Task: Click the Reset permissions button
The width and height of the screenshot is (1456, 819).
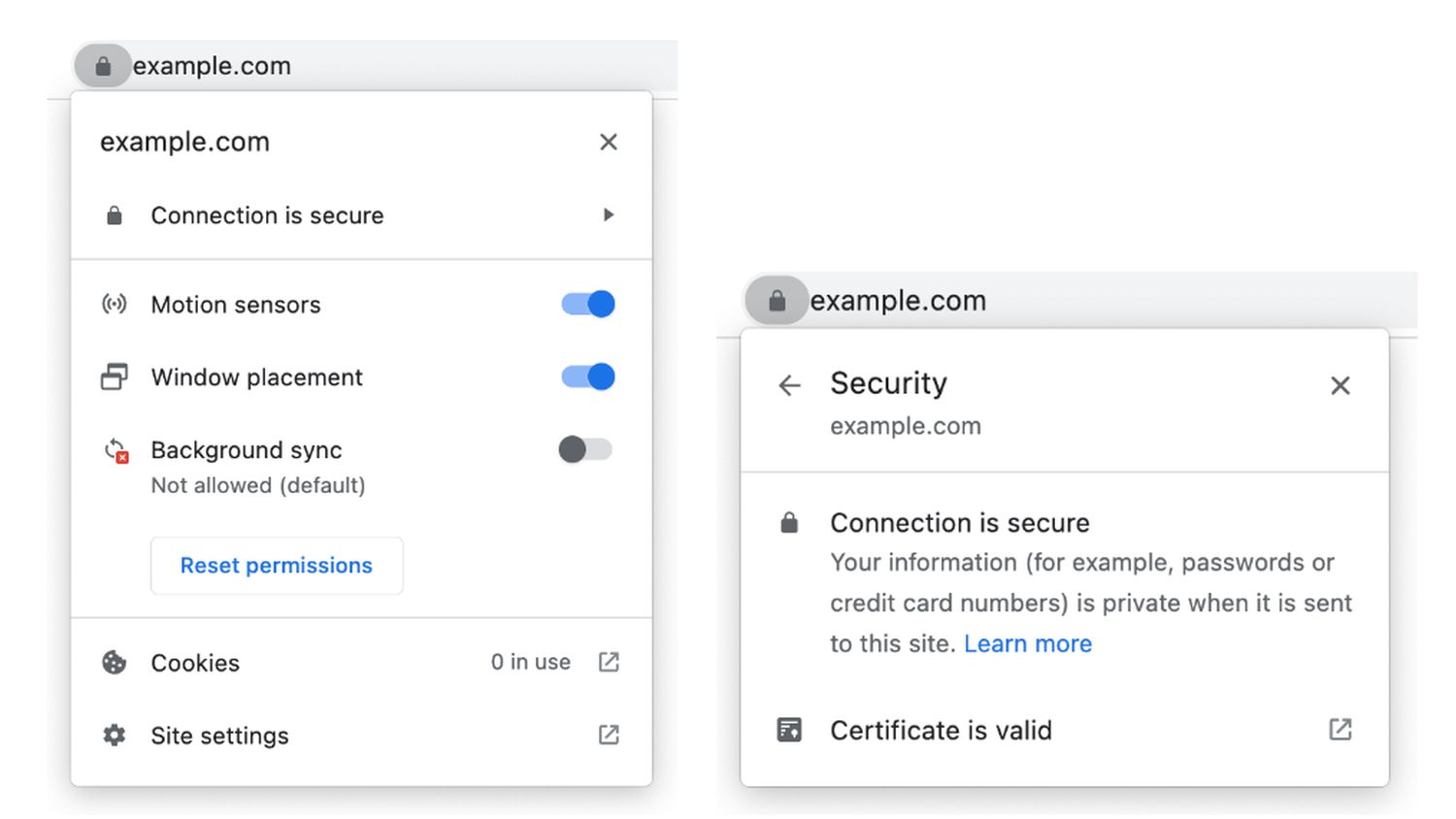Action: (277, 566)
